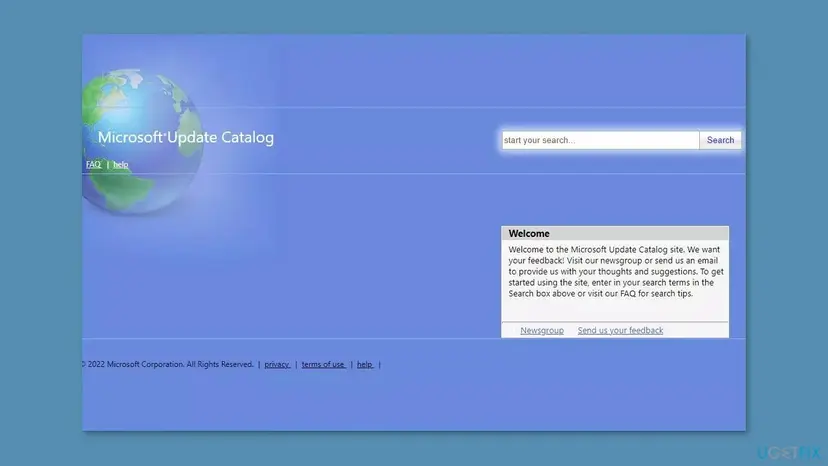Image resolution: width=828 pixels, height=466 pixels.
Task: Click the Welcome message paragraph text
Action: [616, 271]
